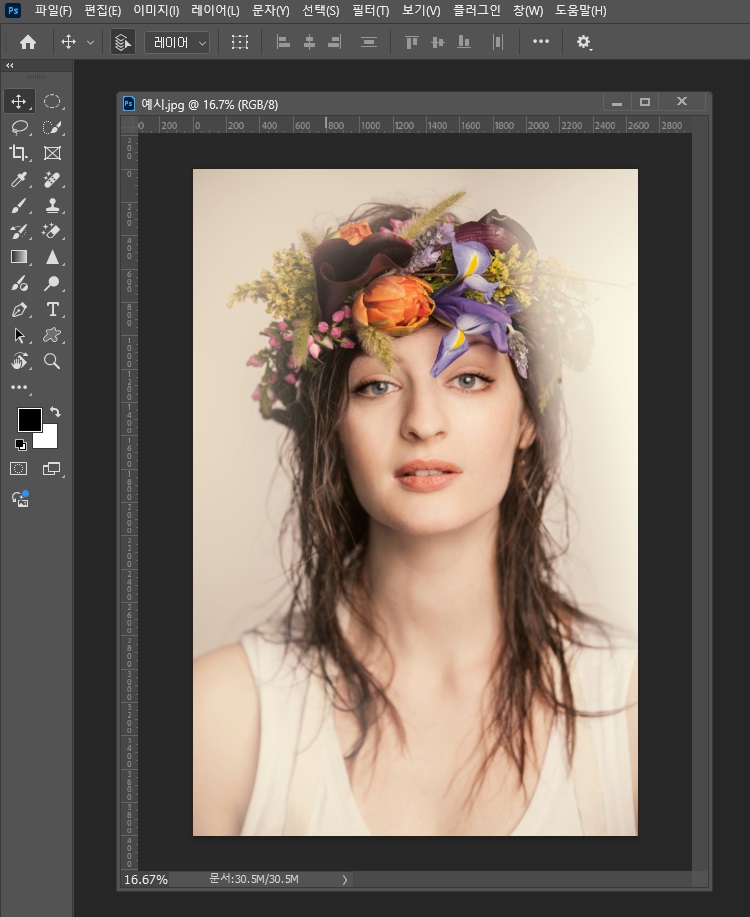Select the Clone Stamp tool
The width and height of the screenshot is (750, 917).
[x=52, y=205]
